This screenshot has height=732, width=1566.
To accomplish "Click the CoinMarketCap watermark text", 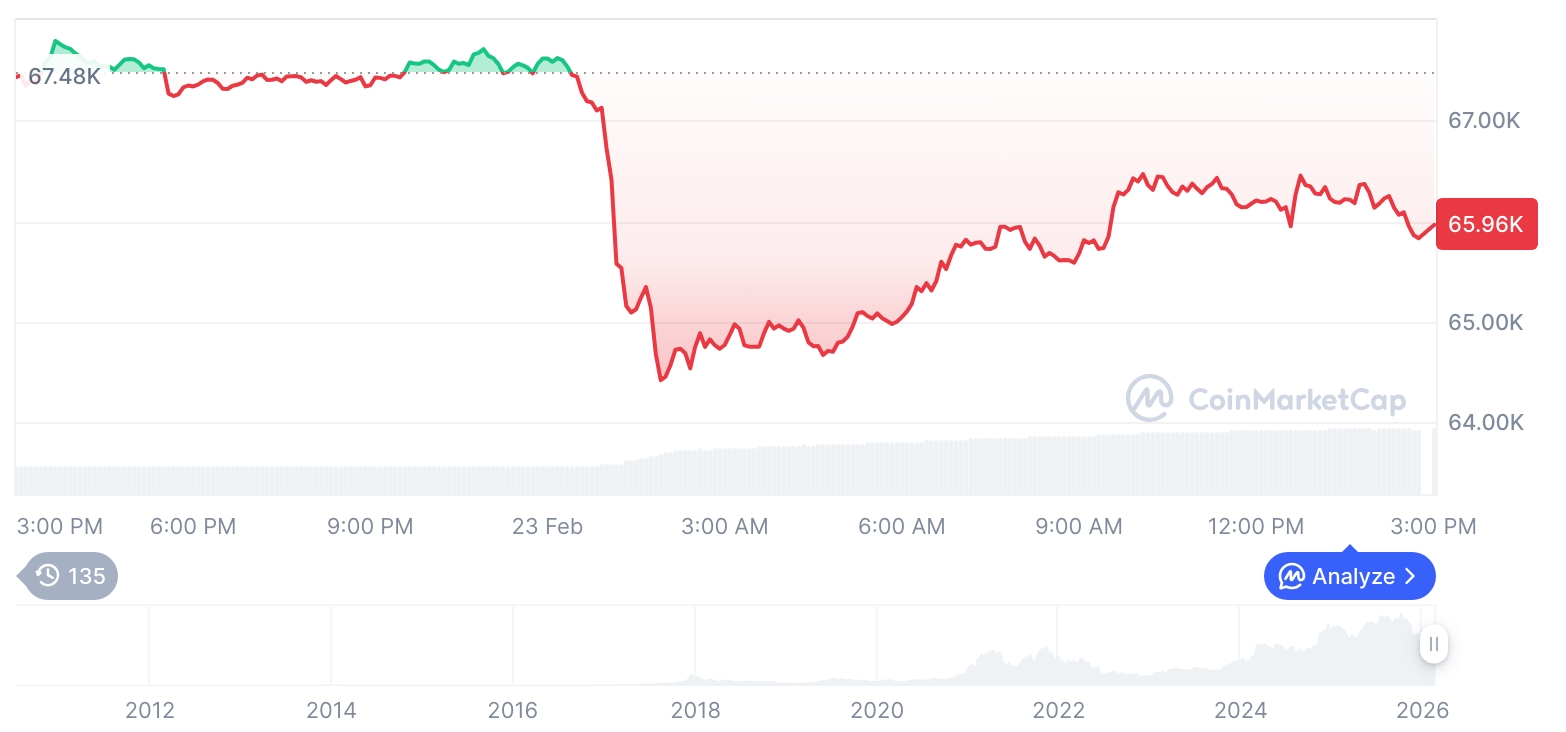I will (x=1297, y=400).
